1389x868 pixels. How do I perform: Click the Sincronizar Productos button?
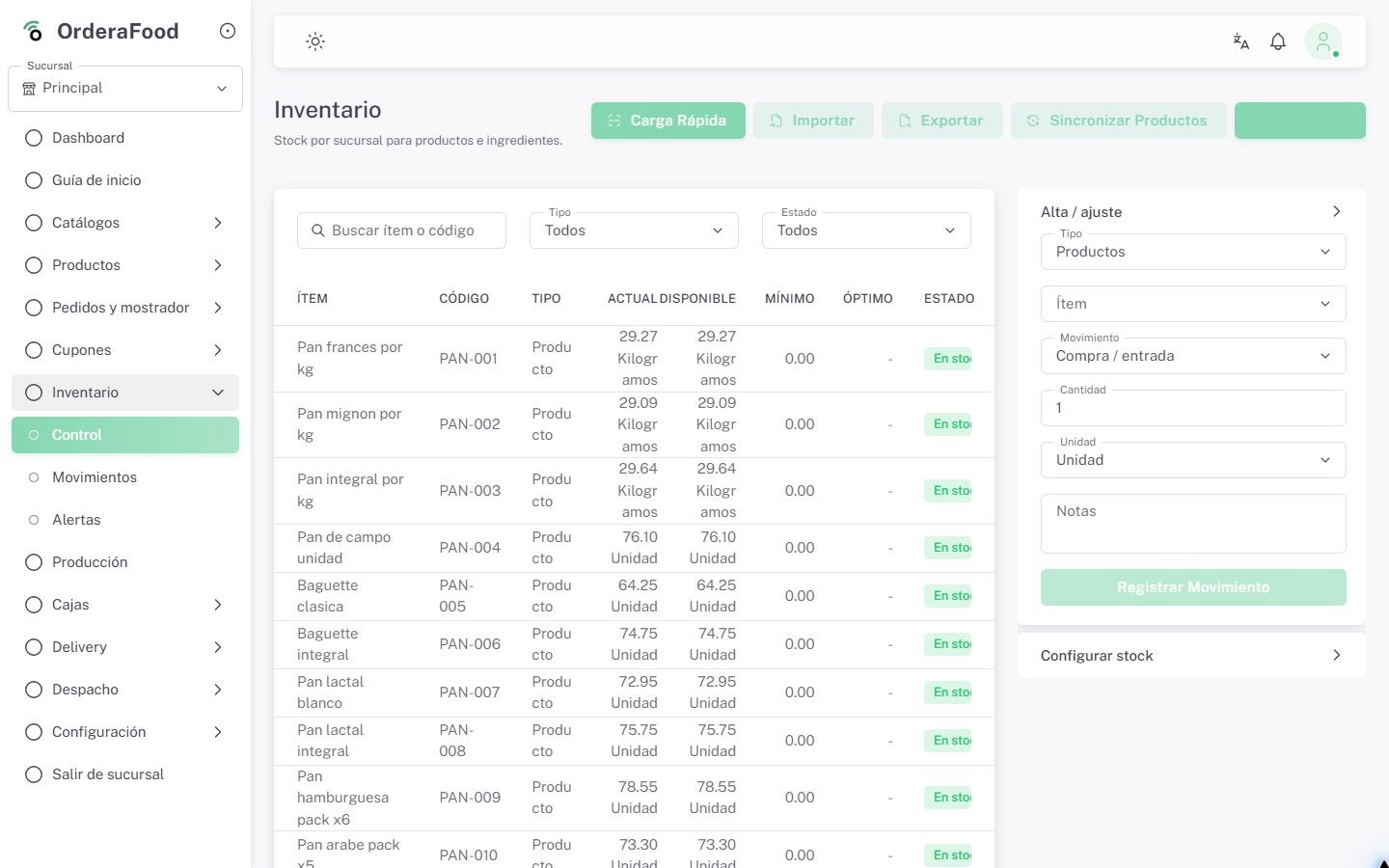1119,121
